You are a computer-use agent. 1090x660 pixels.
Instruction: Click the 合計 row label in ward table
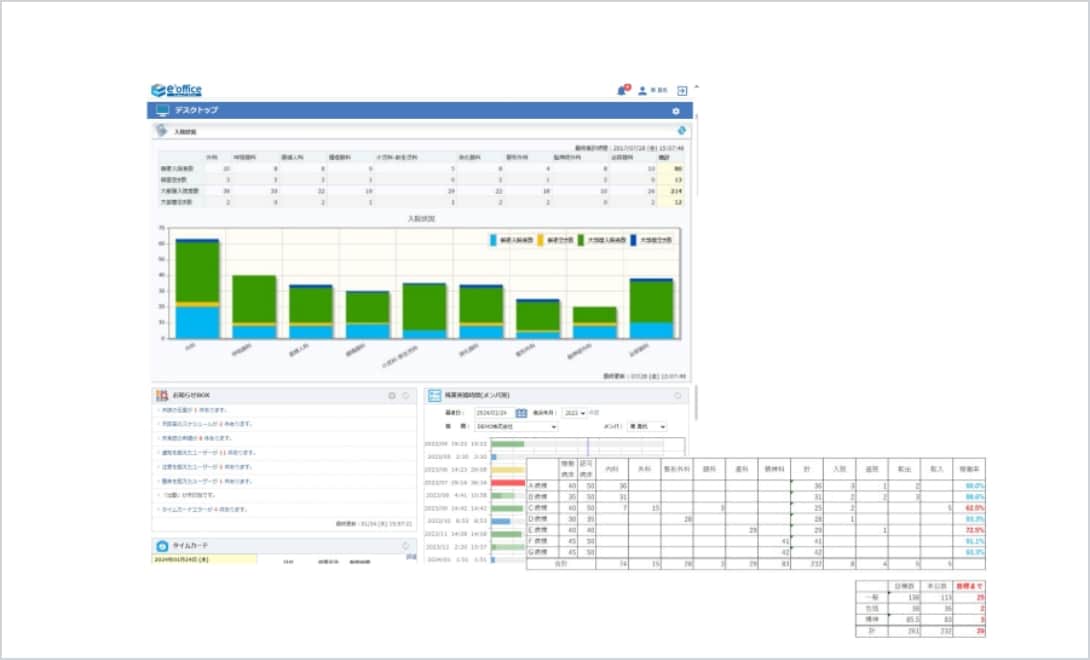click(562, 564)
